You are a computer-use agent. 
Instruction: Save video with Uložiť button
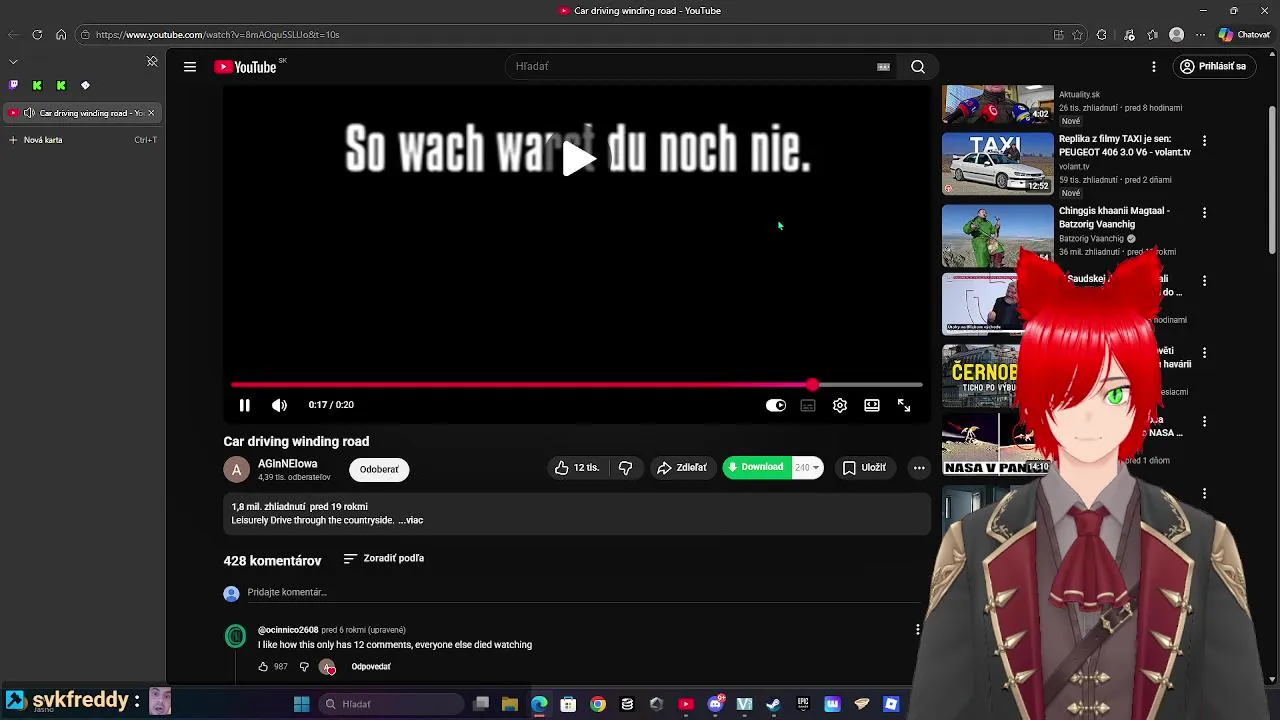click(864, 468)
